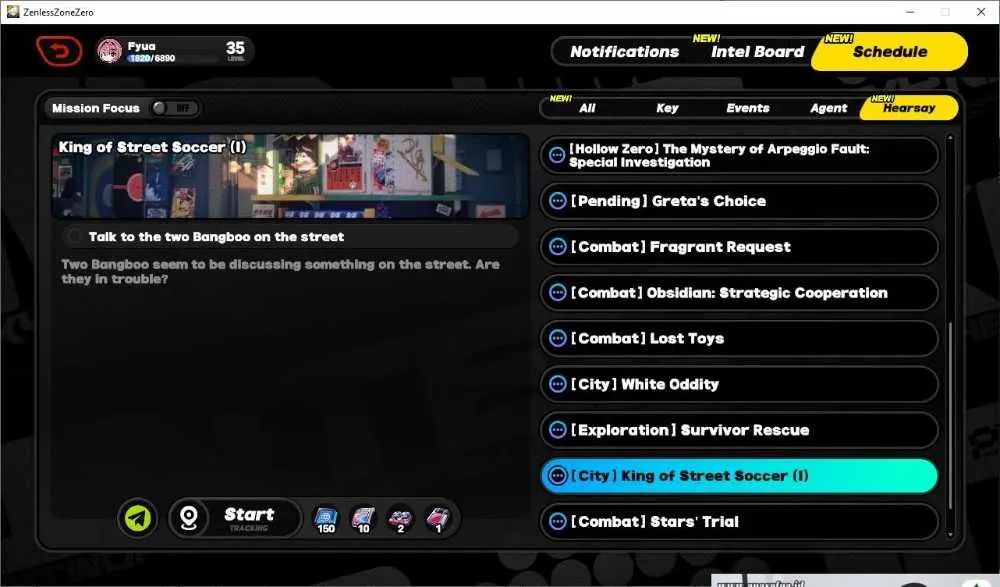
Task: Close the ZenlessZoneZero window
Action: pos(981,12)
